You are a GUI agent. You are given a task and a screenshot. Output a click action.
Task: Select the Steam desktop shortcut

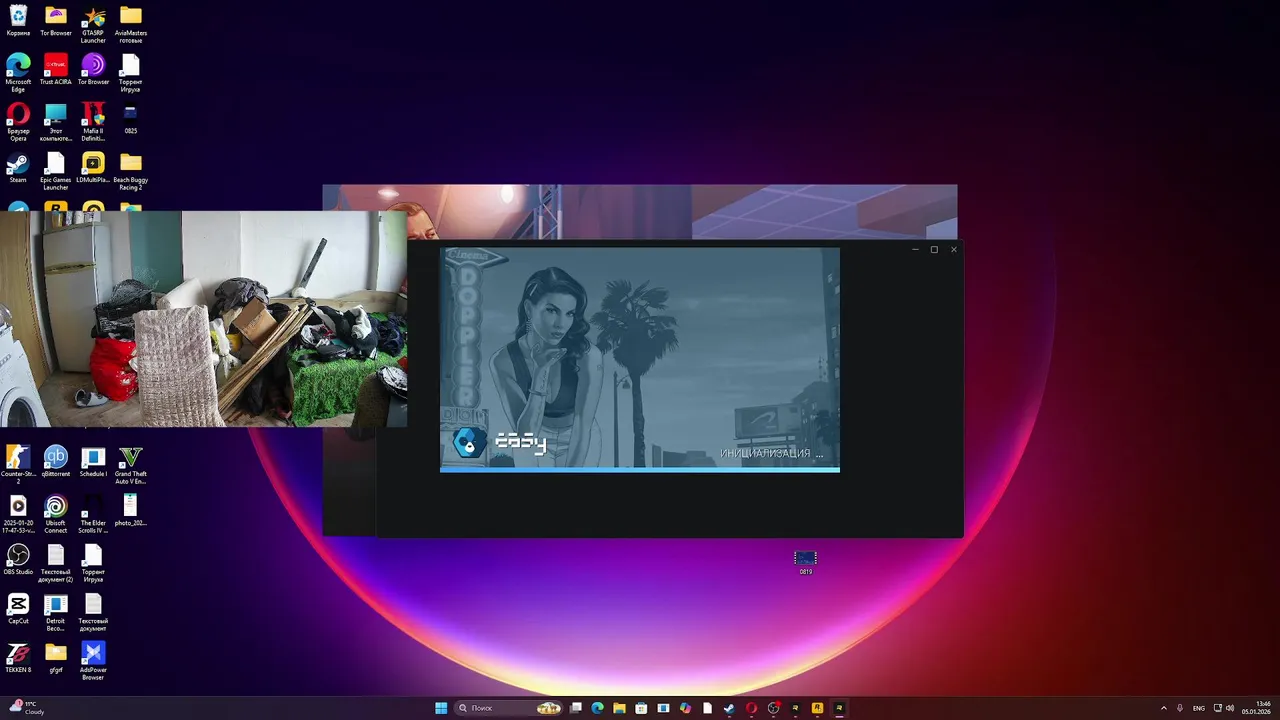[18, 167]
